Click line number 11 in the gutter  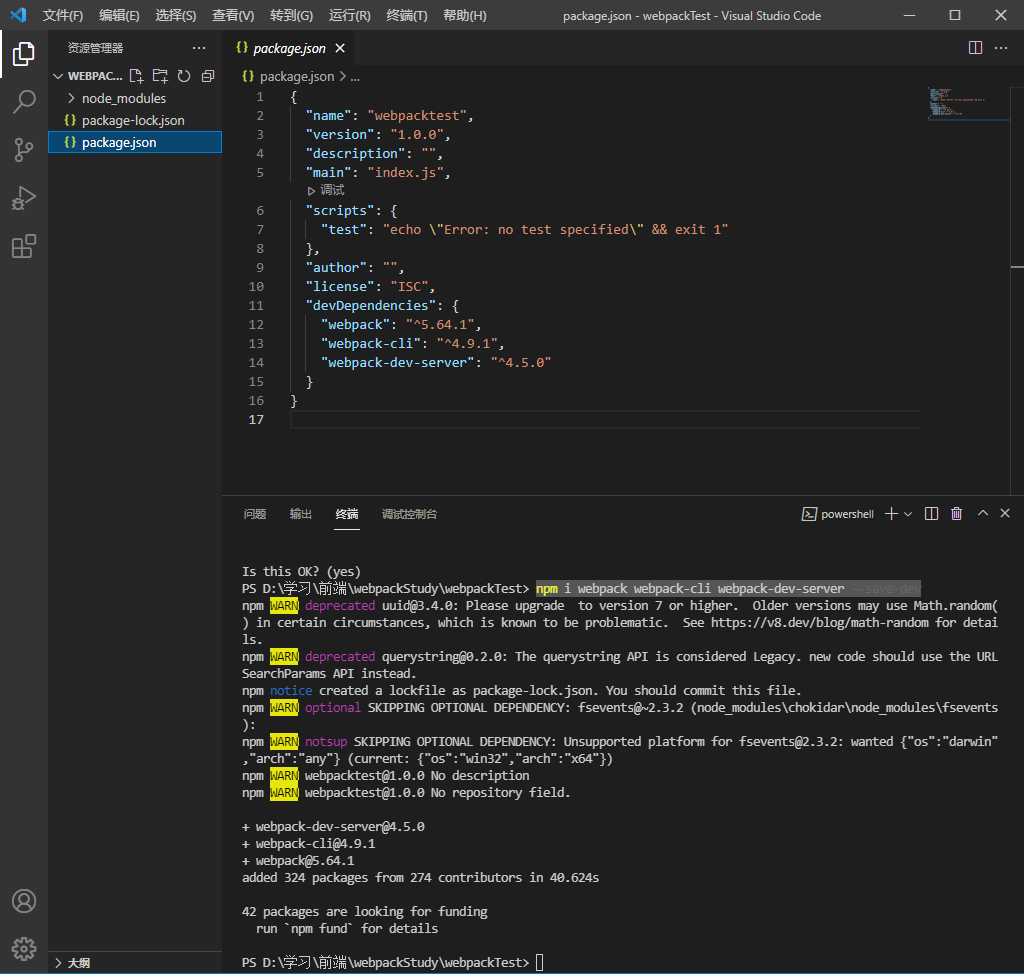(256, 306)
